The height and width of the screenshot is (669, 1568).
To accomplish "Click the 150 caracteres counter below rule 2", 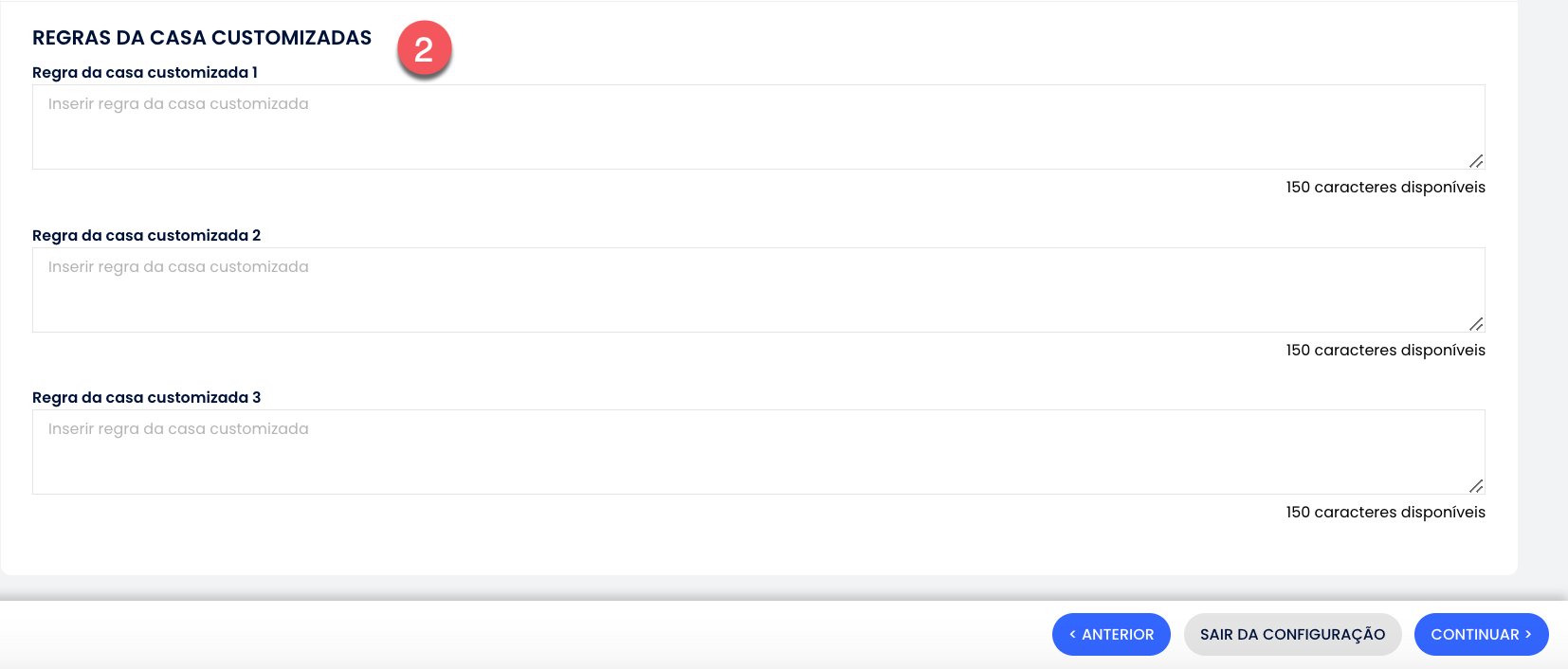I will point(1385,350).
